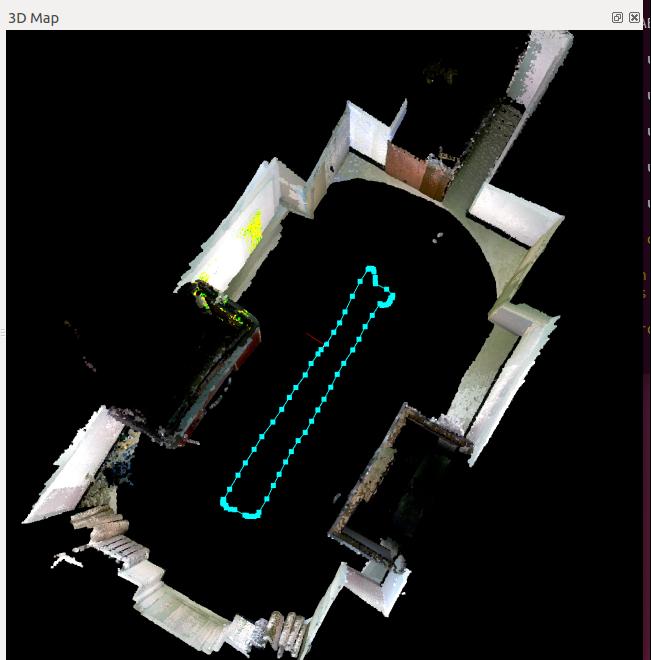Float the 3D Map dock panel

[617, 17]
